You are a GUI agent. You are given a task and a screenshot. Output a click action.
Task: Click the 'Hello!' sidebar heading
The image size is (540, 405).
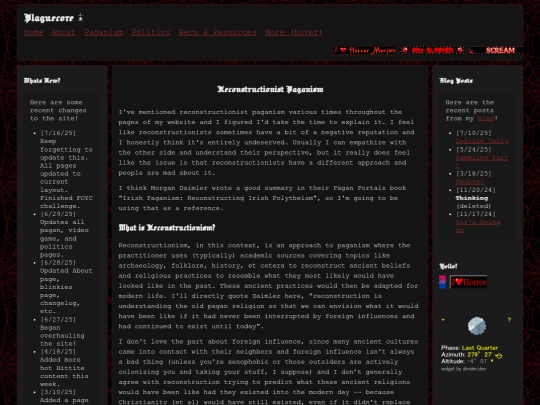pyautogui.click(x=448, y=266)
